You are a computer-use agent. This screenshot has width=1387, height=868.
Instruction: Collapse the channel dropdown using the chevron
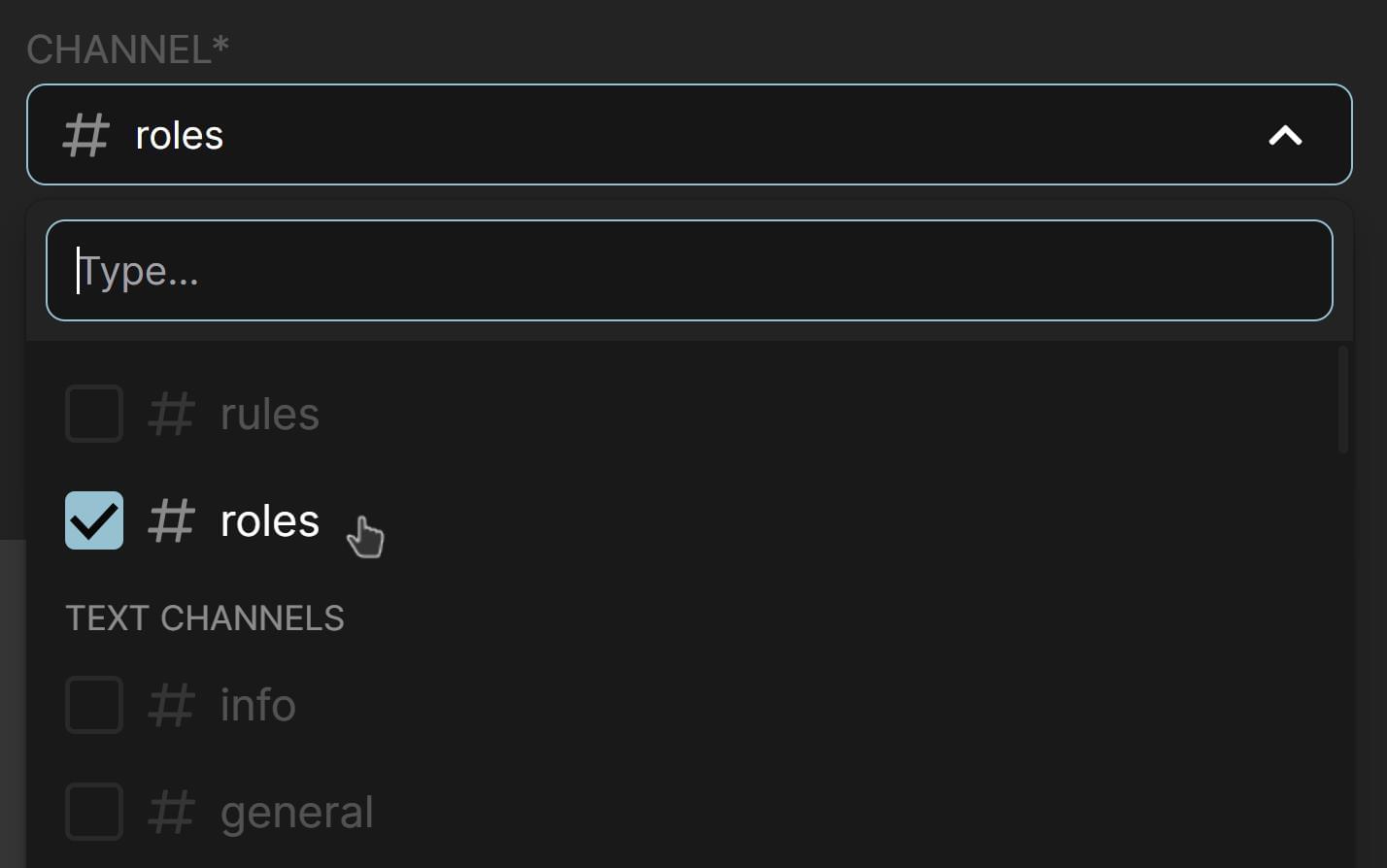tap(1284, 136)
